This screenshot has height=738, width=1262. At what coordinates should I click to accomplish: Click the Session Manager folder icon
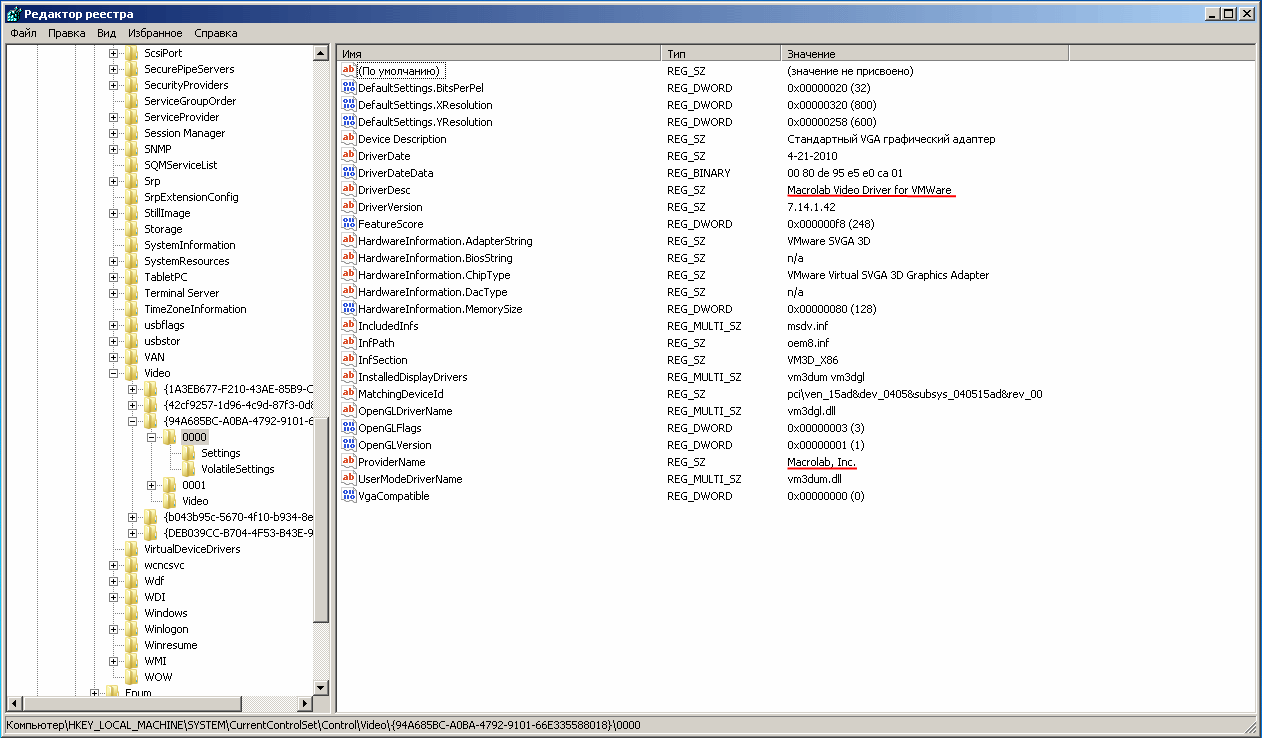tap(132, 133)
